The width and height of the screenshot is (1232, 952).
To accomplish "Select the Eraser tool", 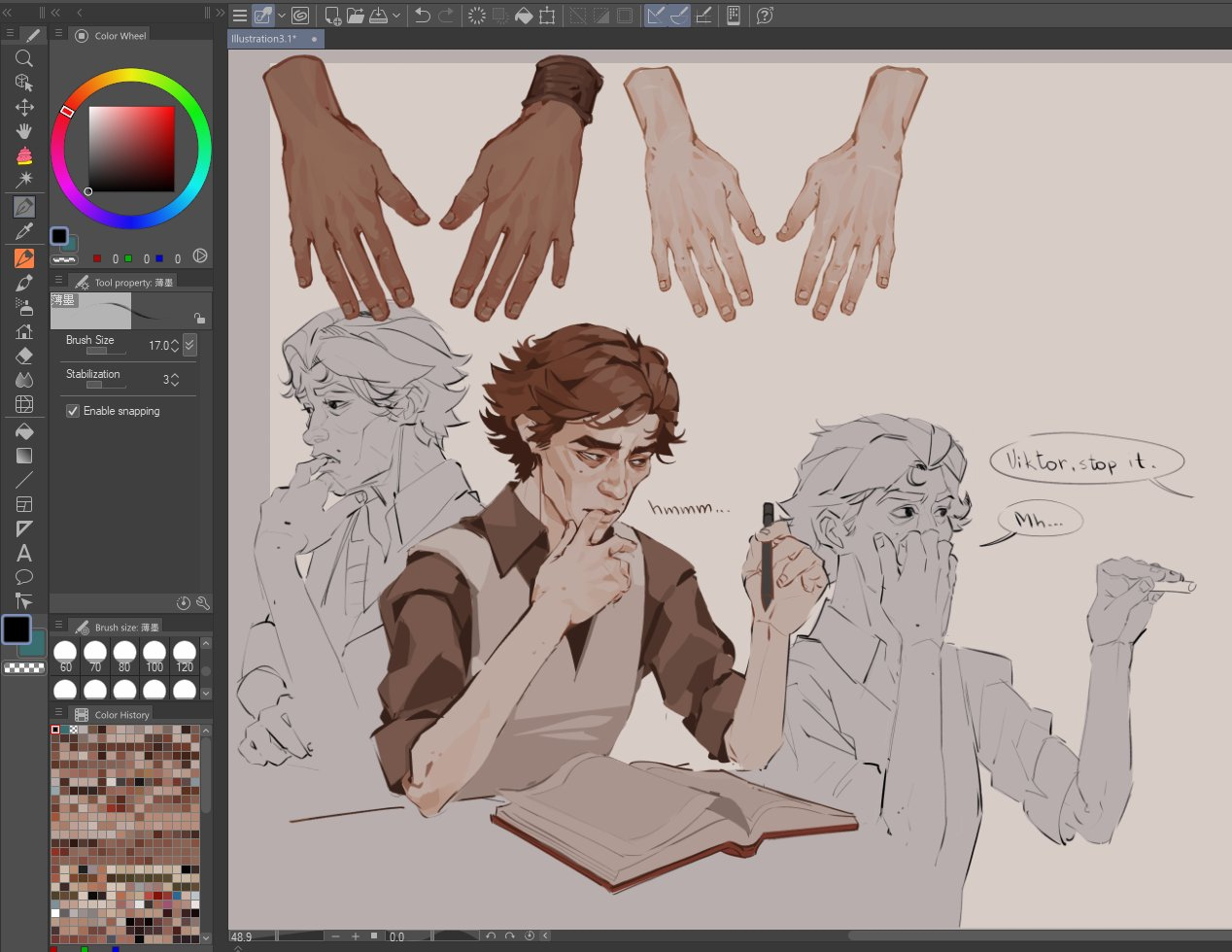I will [x=24, y=356].
